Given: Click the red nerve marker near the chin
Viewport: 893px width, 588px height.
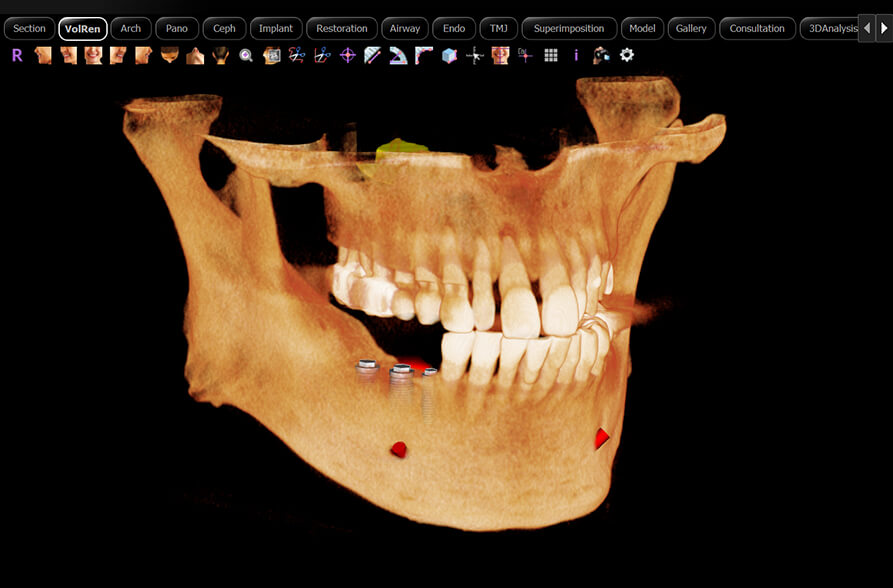Looking at the screenshot, I should [601, 438].
